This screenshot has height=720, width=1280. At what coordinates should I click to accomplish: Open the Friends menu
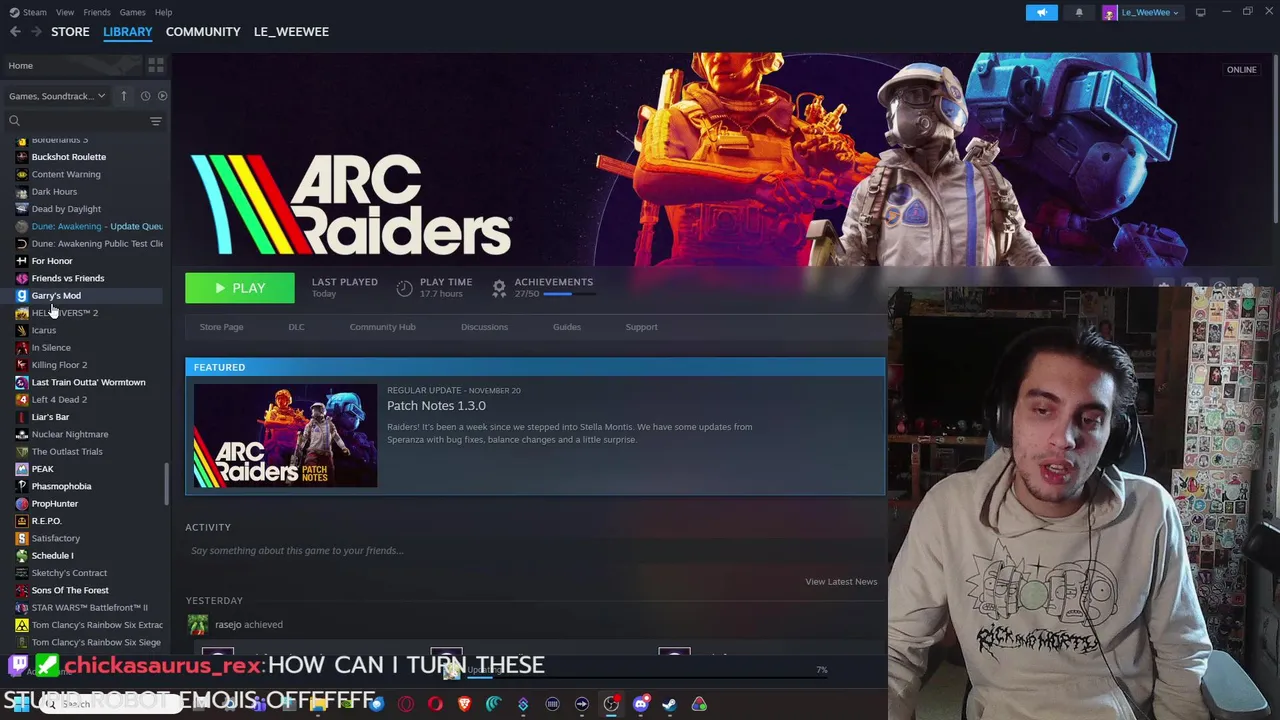tap(97, 12)
